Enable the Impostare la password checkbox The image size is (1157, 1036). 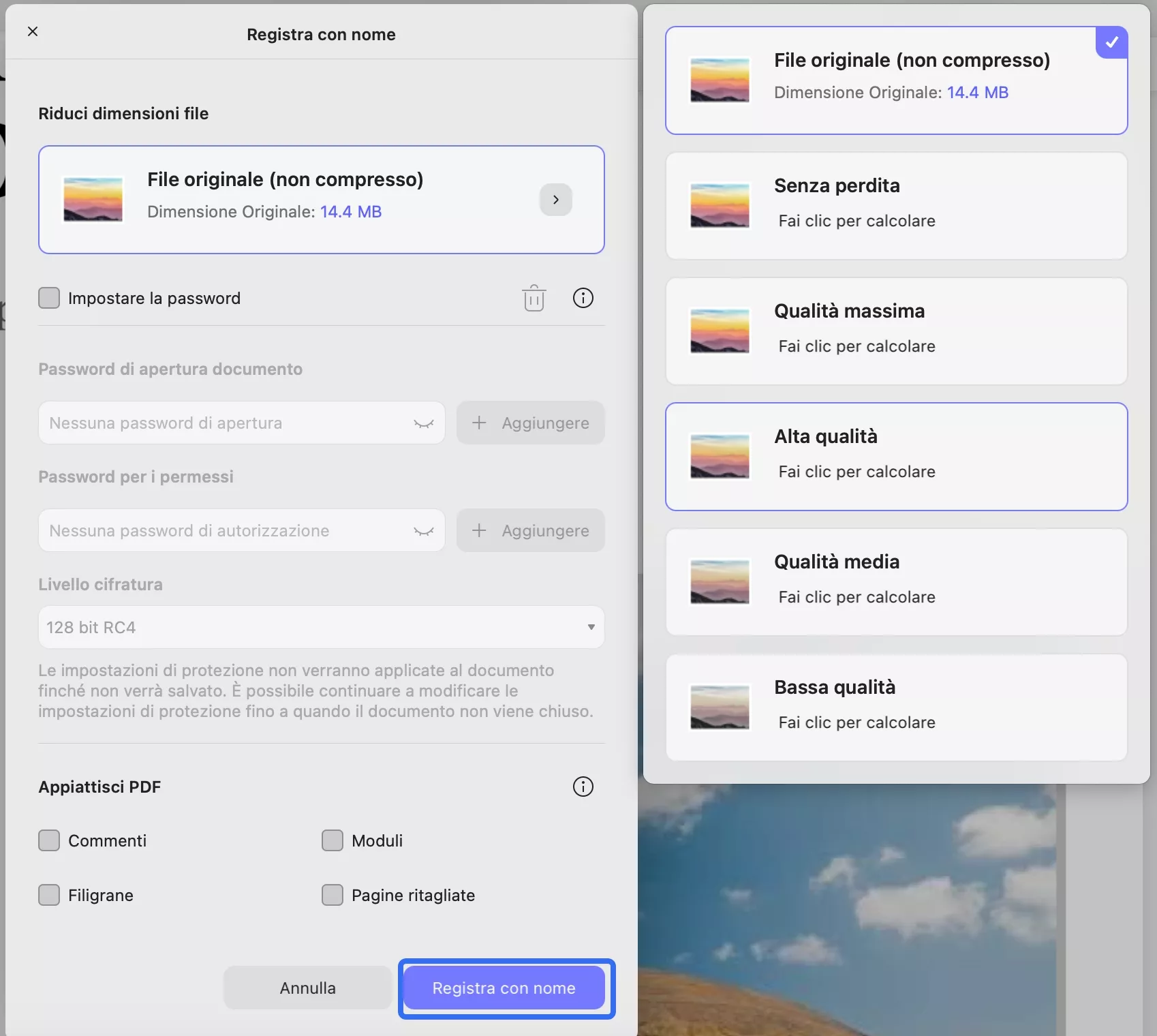point(49,298)
